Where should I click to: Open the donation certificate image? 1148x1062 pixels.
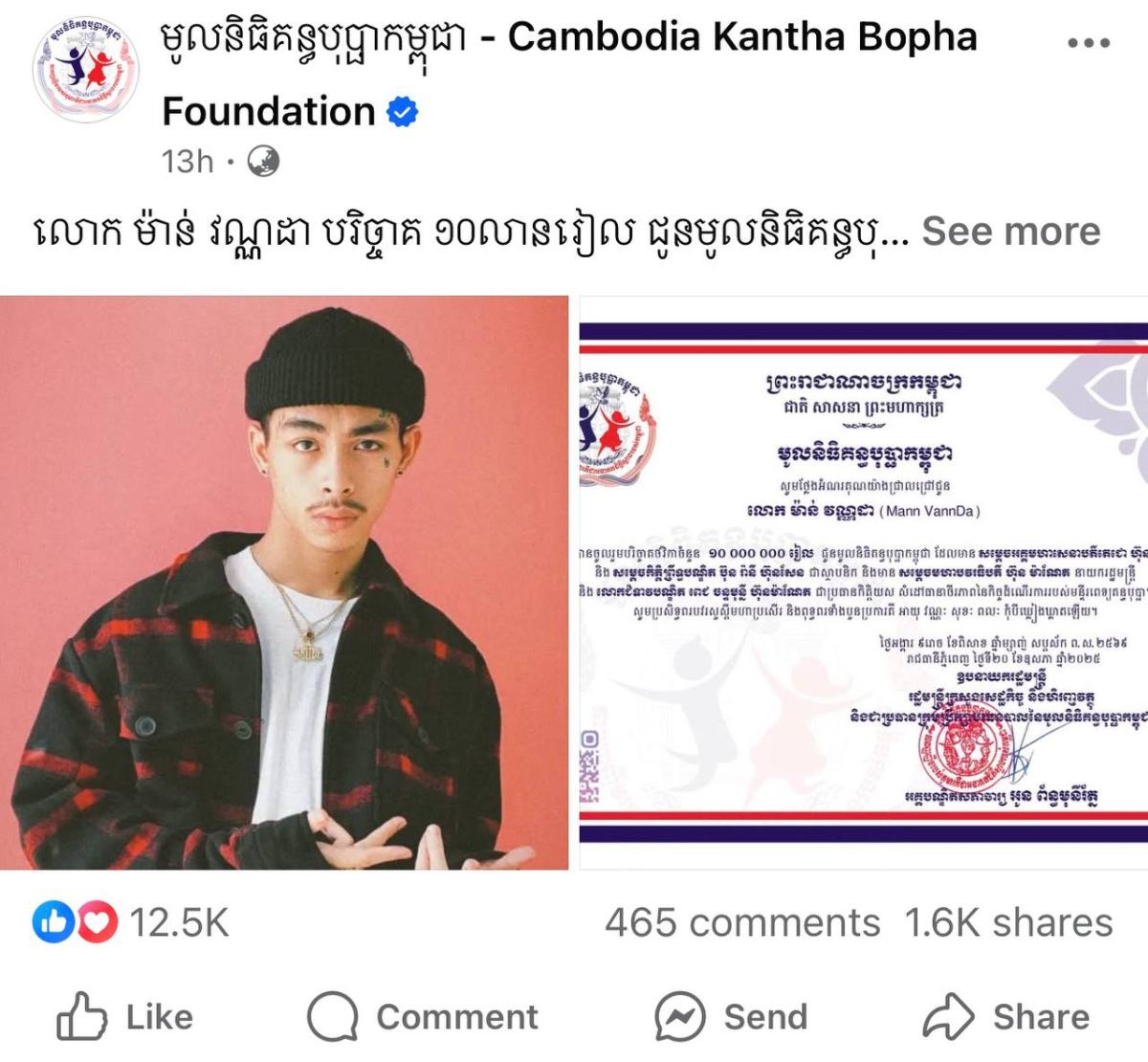coord(864,583)
